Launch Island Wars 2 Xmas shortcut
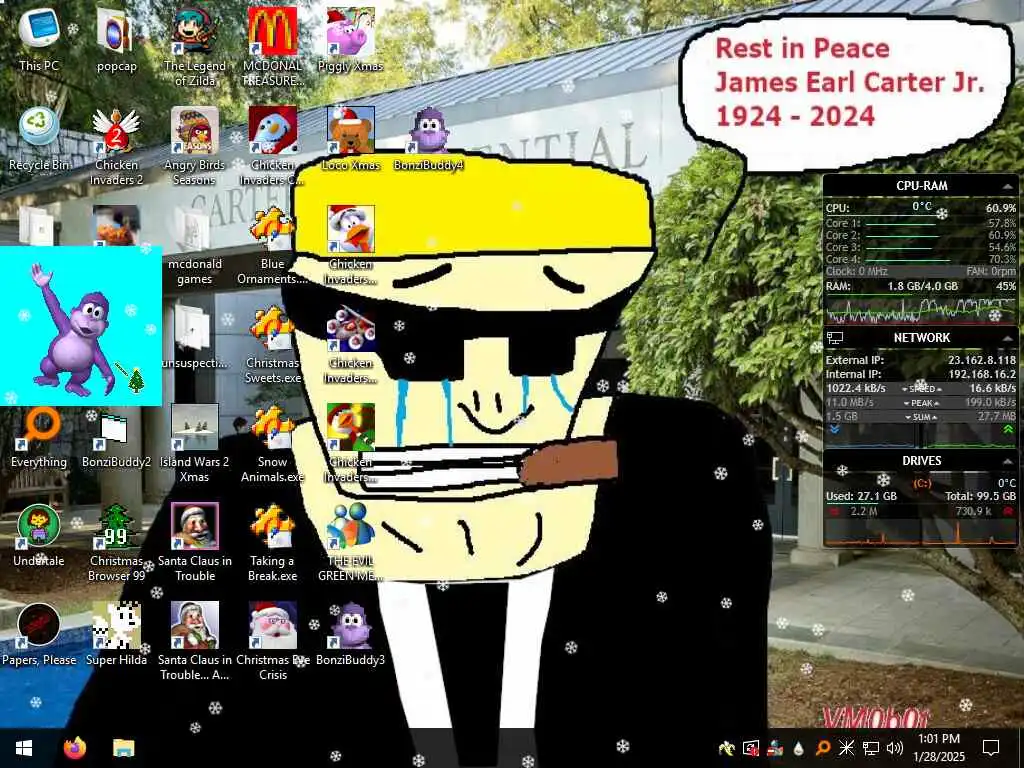The width and height of the screenshot is (1024, 768). click(x=195, y=444)
